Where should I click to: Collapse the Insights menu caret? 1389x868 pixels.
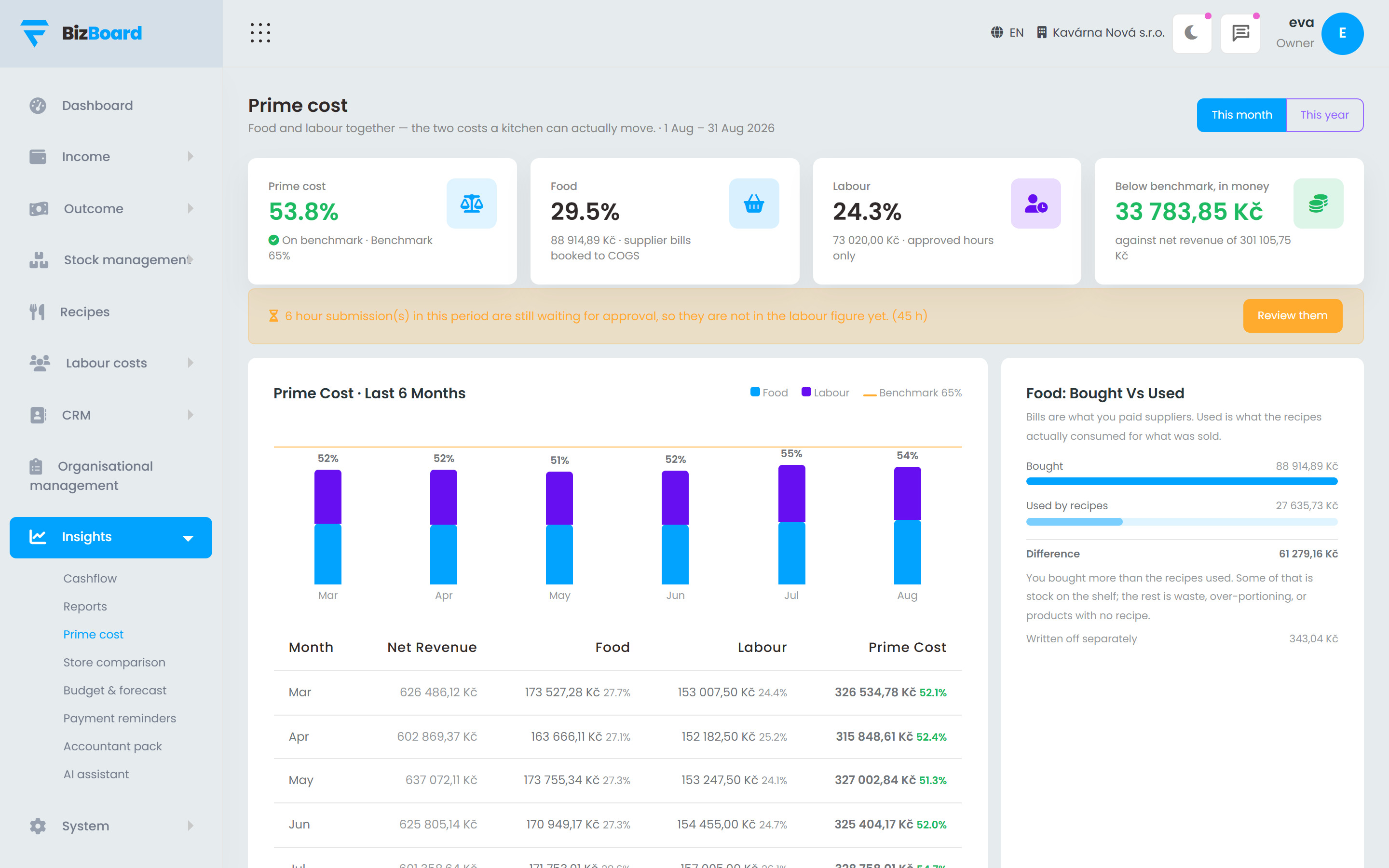pos(188,538)
